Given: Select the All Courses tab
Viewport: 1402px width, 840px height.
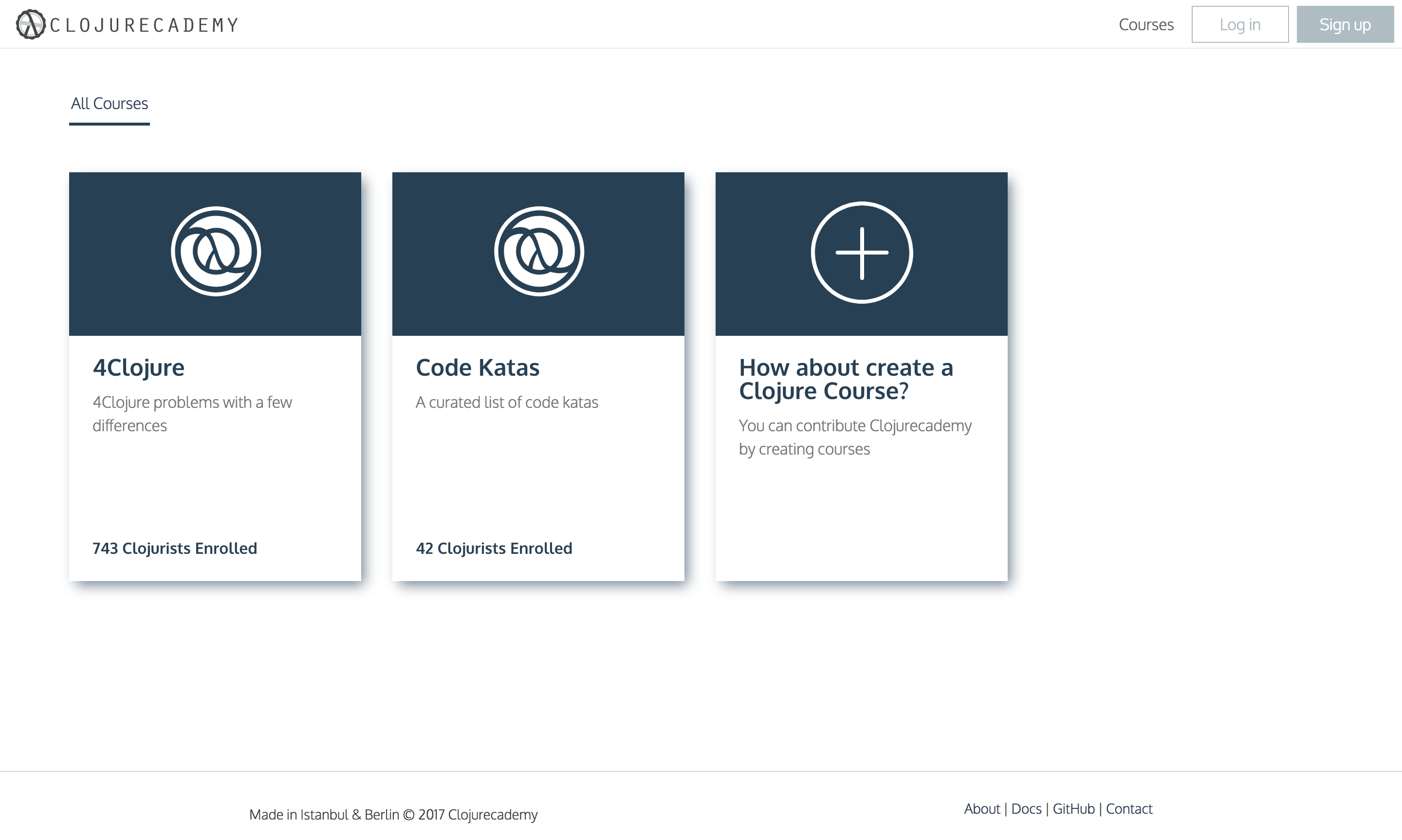Looking at the screenshot, I should click(x=109, y=104).
